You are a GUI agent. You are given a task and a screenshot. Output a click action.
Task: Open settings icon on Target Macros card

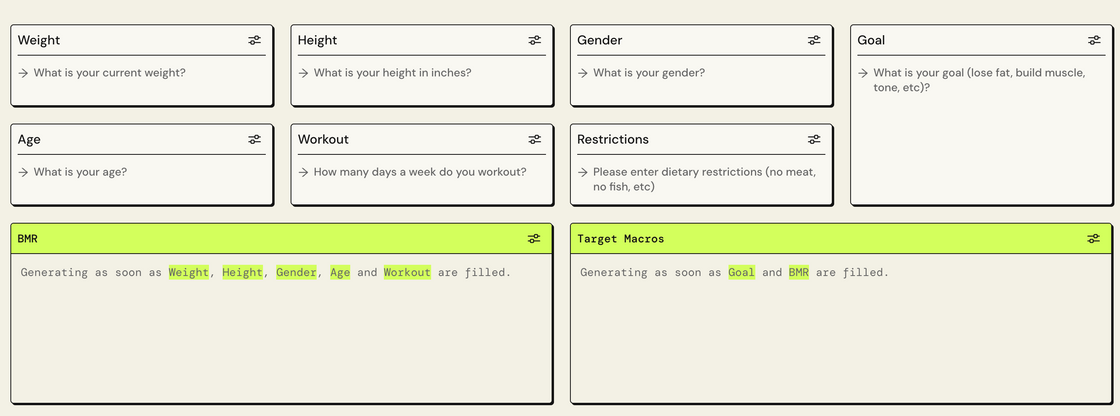(1094, 239)
